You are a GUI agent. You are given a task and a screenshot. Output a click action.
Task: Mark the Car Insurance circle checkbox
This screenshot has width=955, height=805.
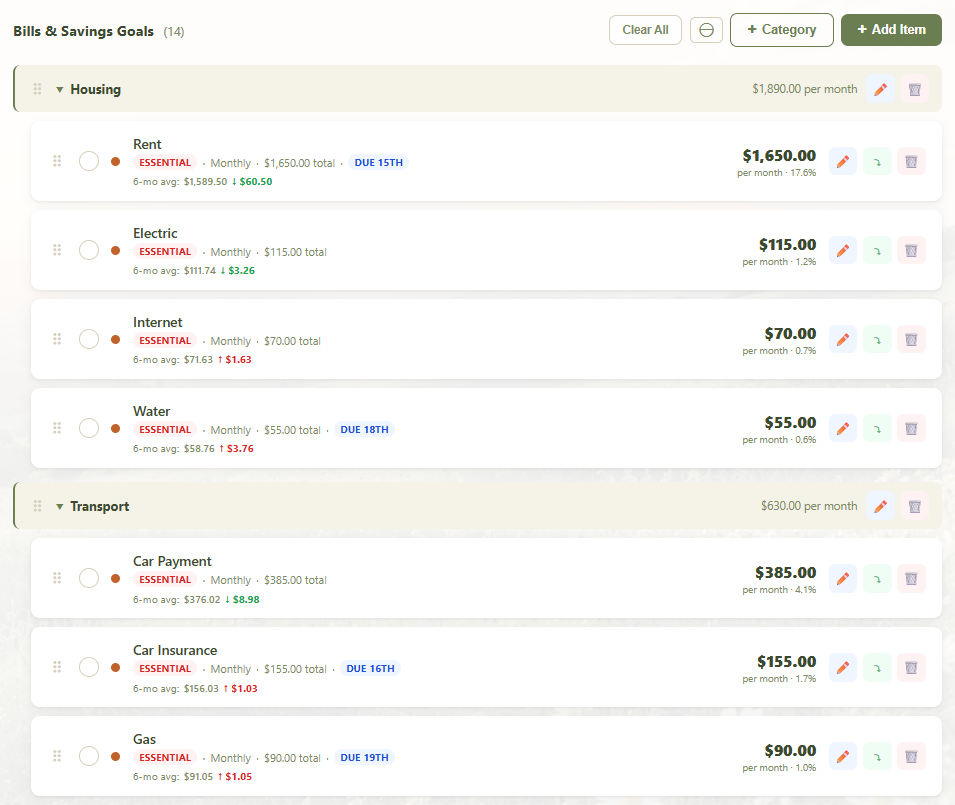[89, 667]
